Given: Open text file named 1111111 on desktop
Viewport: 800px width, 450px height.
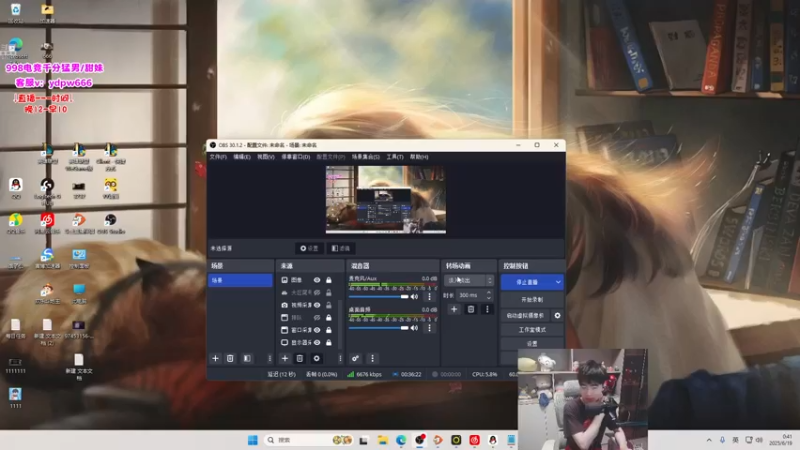Looking at the screenshot, I should (15, 366).
